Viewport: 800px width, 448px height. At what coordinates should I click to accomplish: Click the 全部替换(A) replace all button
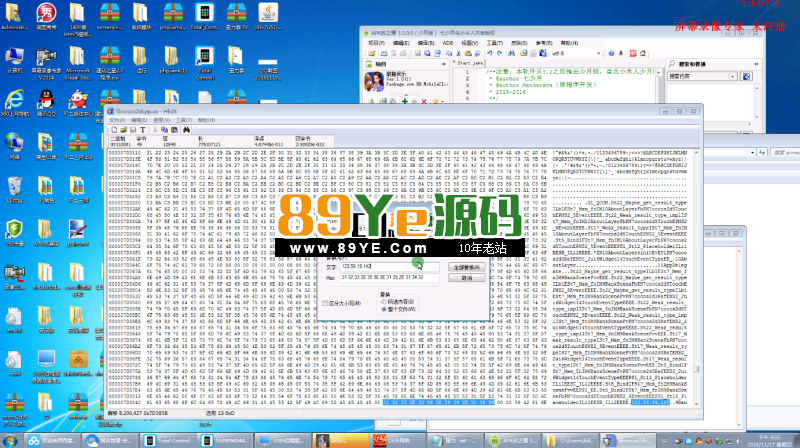(466, 267)
